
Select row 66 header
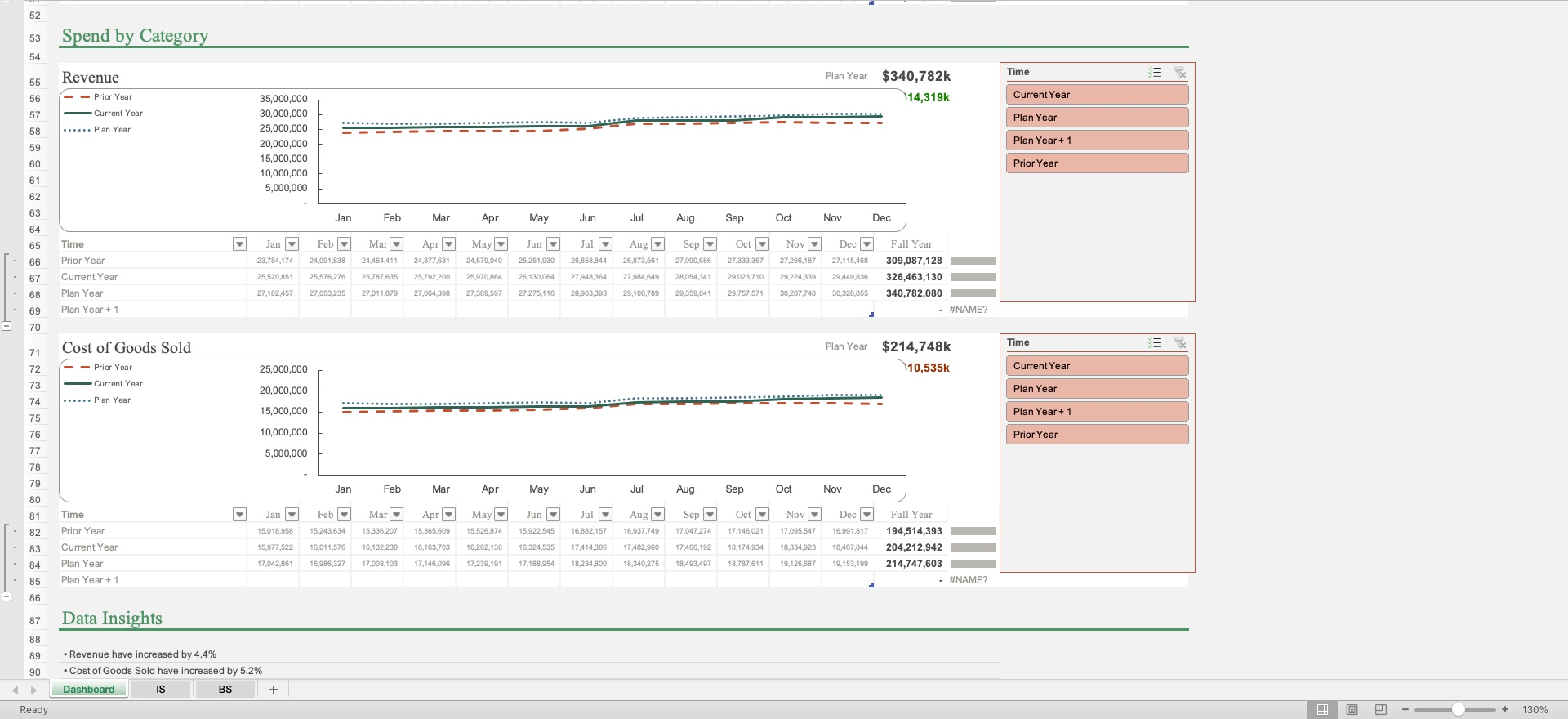[x=35, y=261]
